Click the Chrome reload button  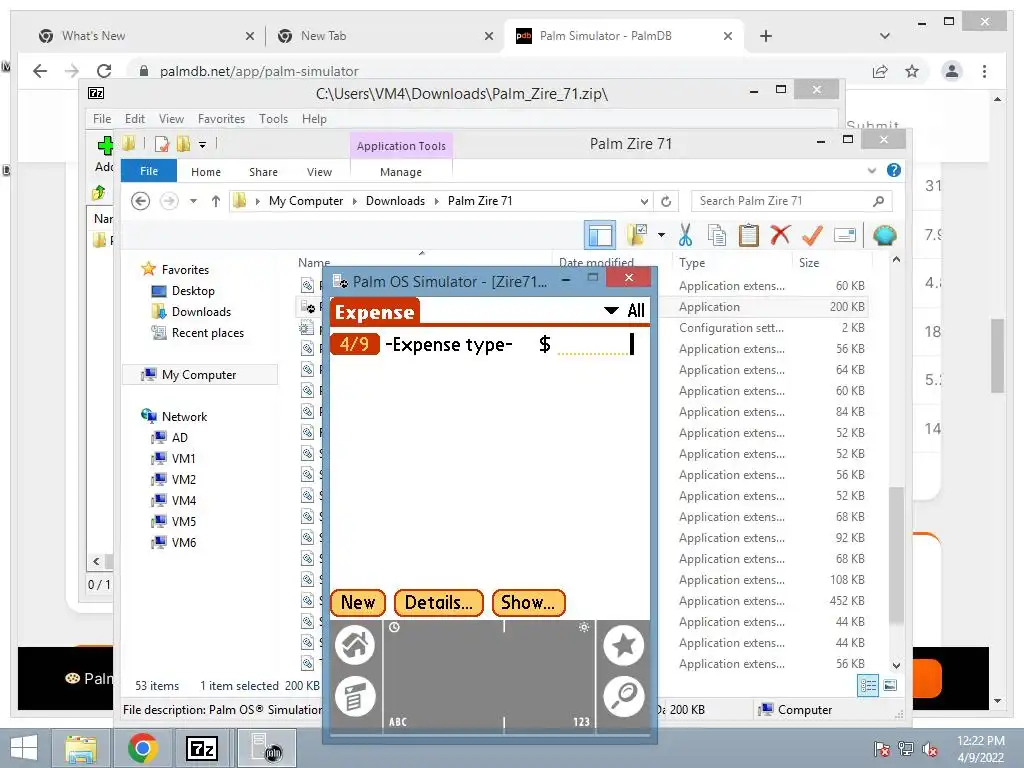104,71
